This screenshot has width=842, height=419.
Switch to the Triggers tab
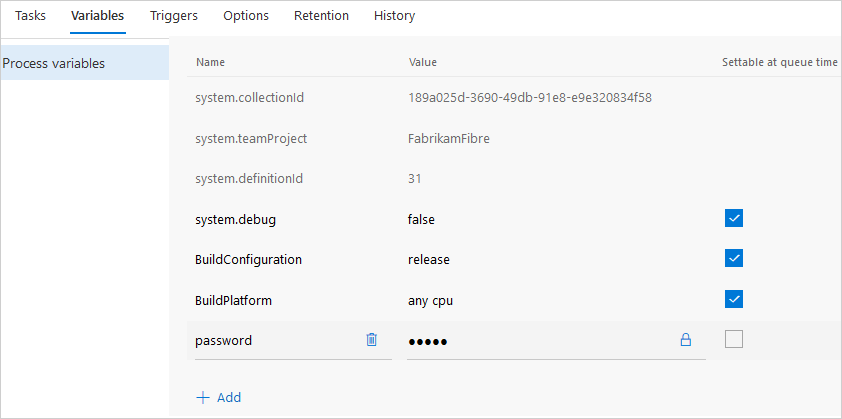(x=173, y=16)
